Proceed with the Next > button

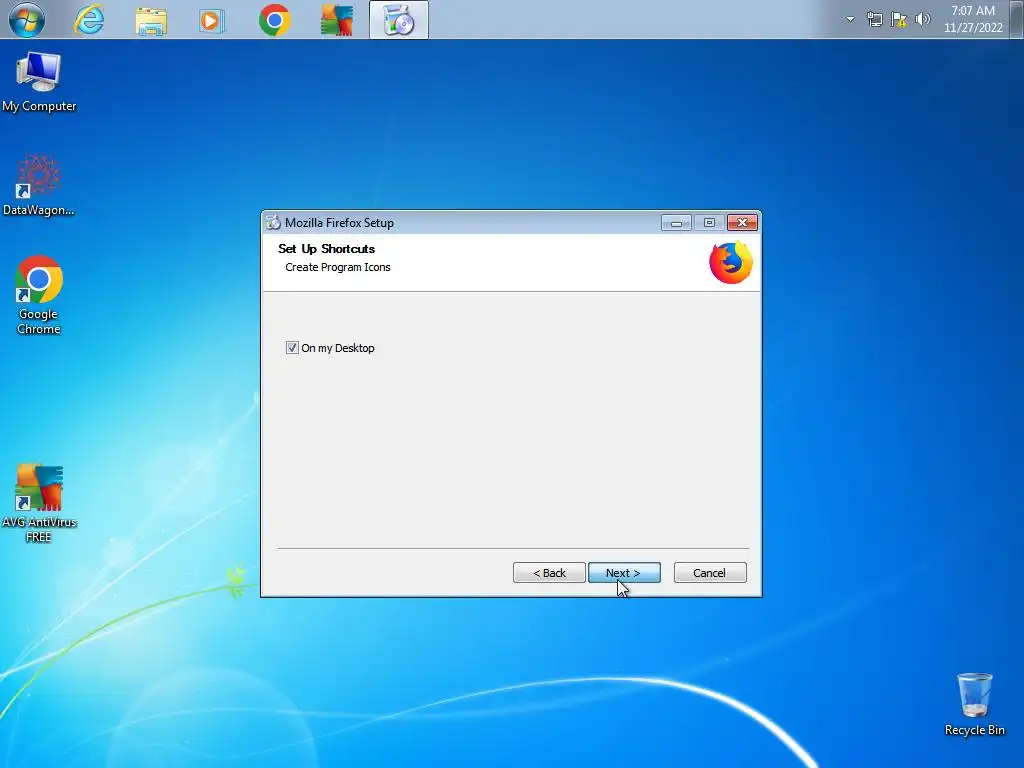624,573
